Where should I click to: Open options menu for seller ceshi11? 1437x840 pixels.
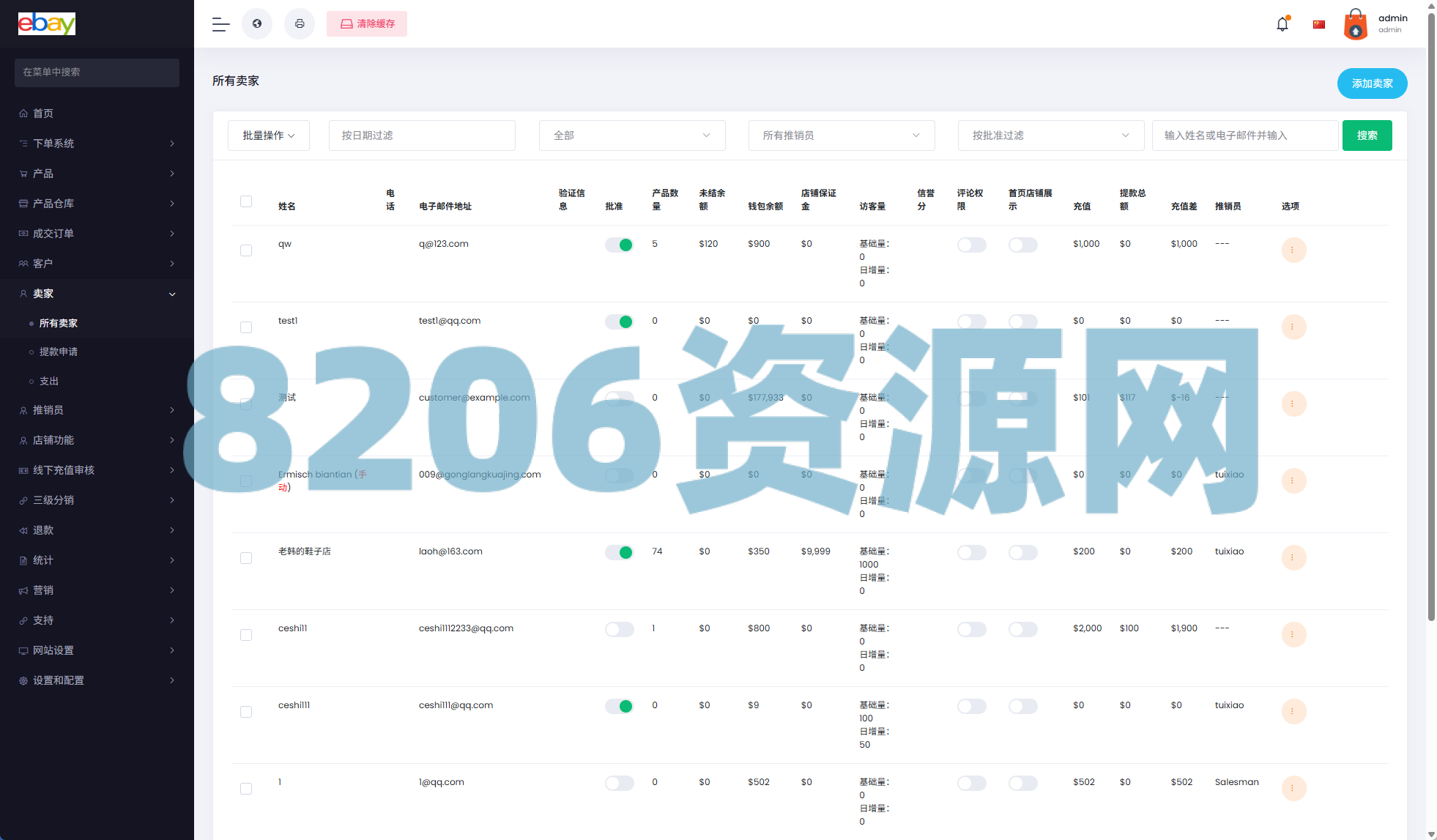[1293, 635]
